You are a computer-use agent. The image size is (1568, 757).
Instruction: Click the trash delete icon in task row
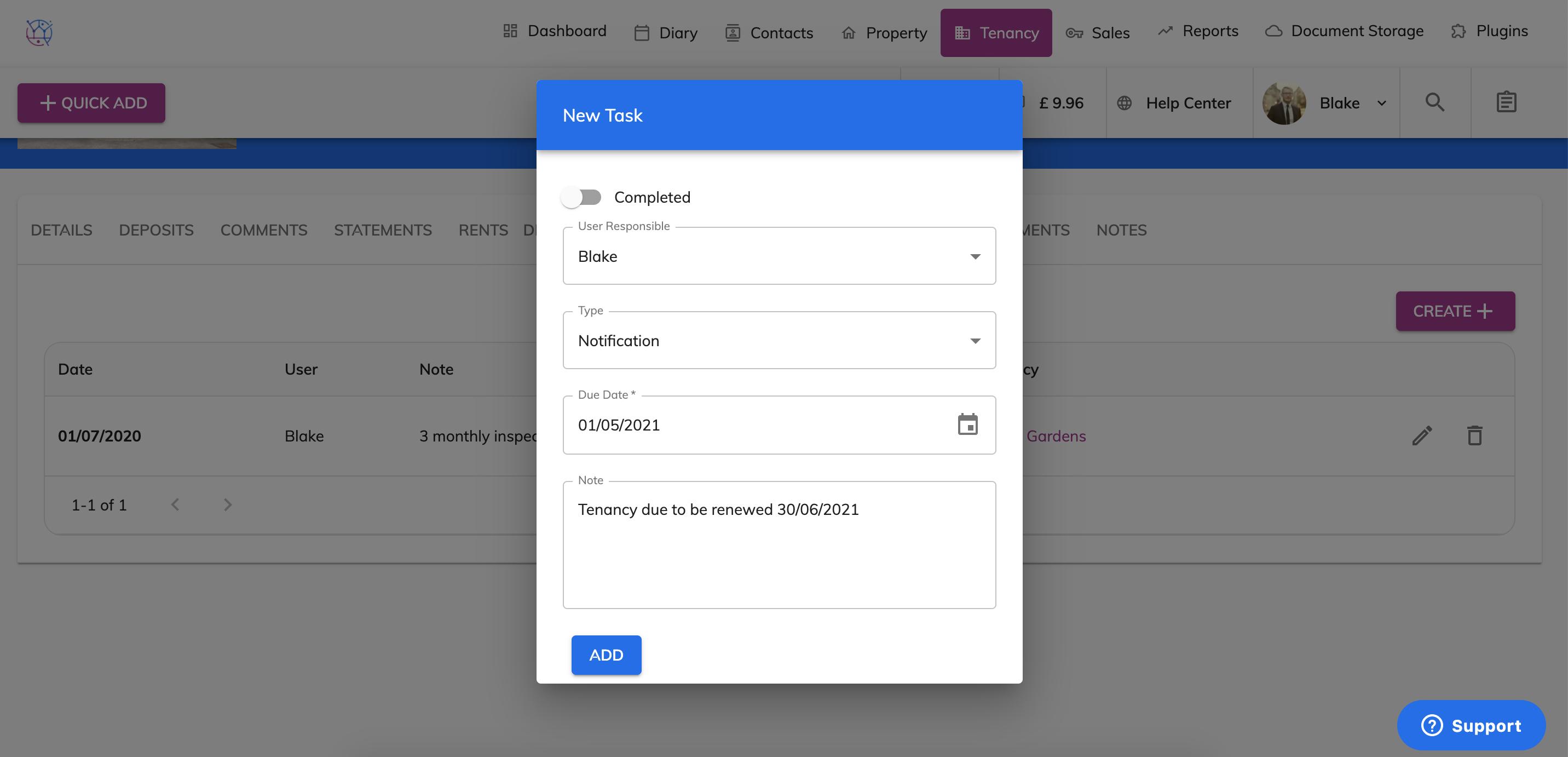(x=1474, y=435)
